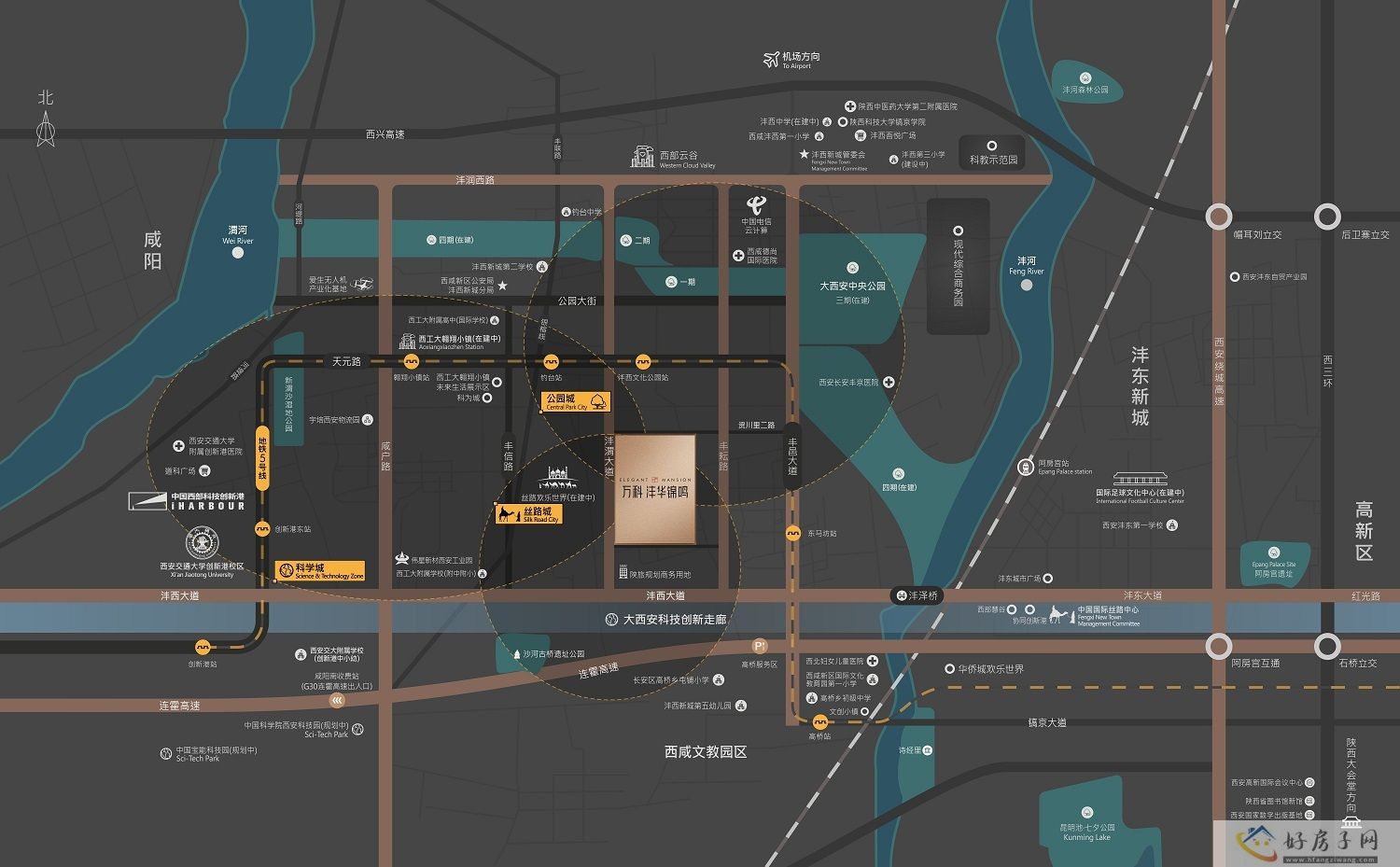Click the 现代综合商务园 block

(958, 267)
